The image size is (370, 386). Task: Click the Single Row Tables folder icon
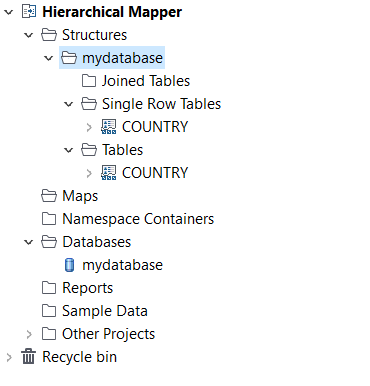(89, 104)
